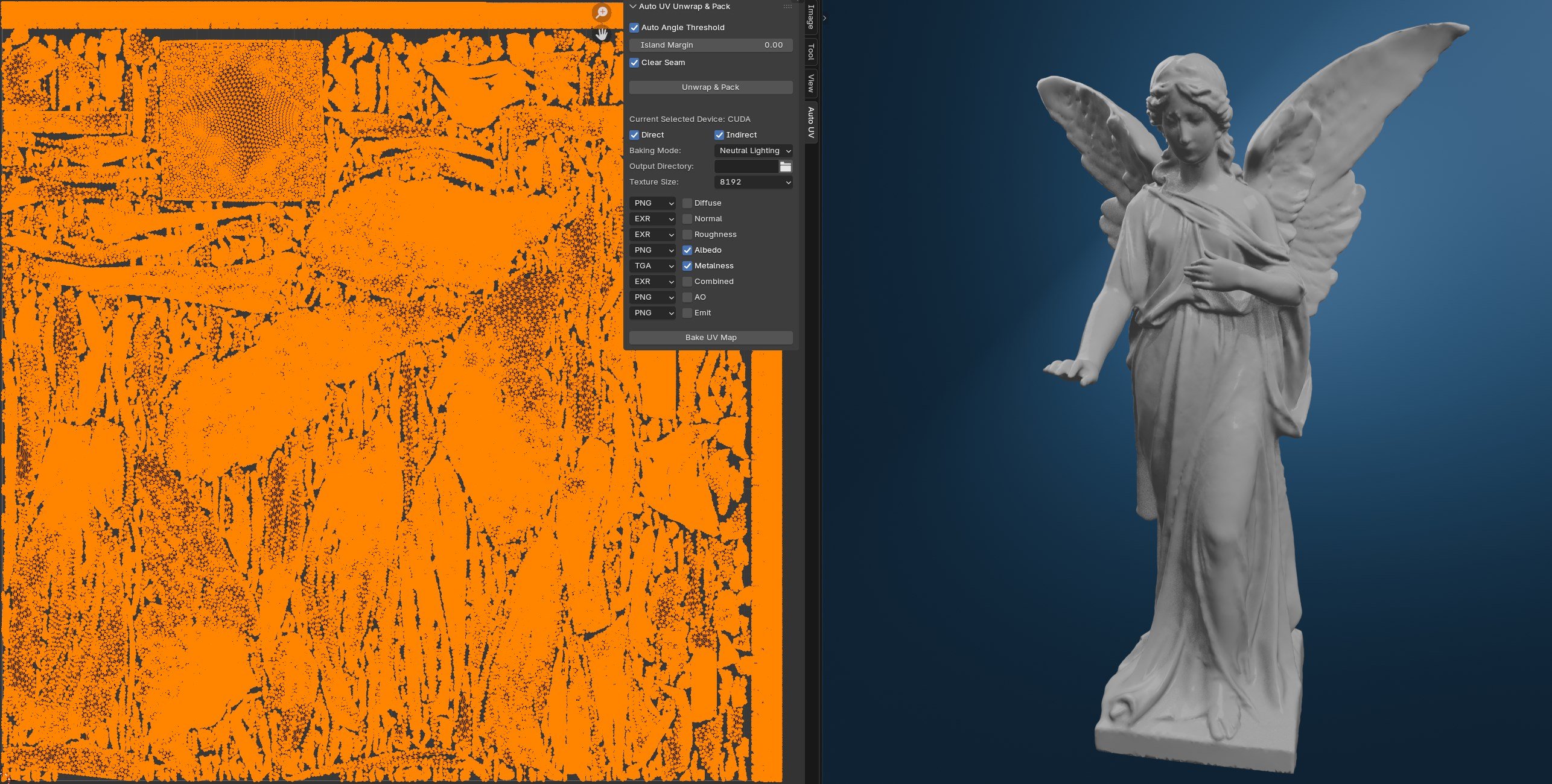Image resolution: width=1552 pixels, height=784 pixels.
Task: Click the Baking Mode: label
Action: [655, 151]
